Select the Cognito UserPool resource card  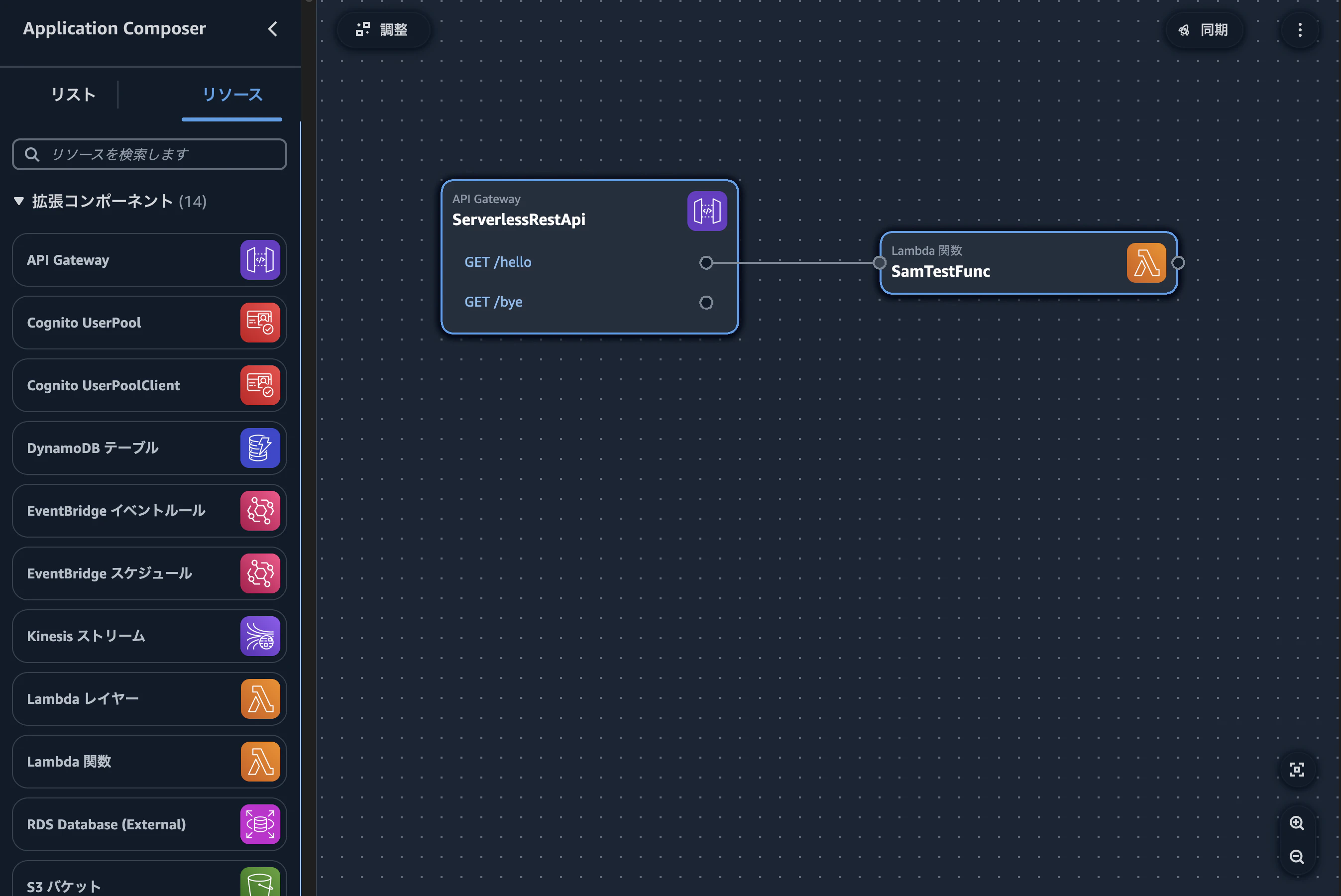click(149, 323)
